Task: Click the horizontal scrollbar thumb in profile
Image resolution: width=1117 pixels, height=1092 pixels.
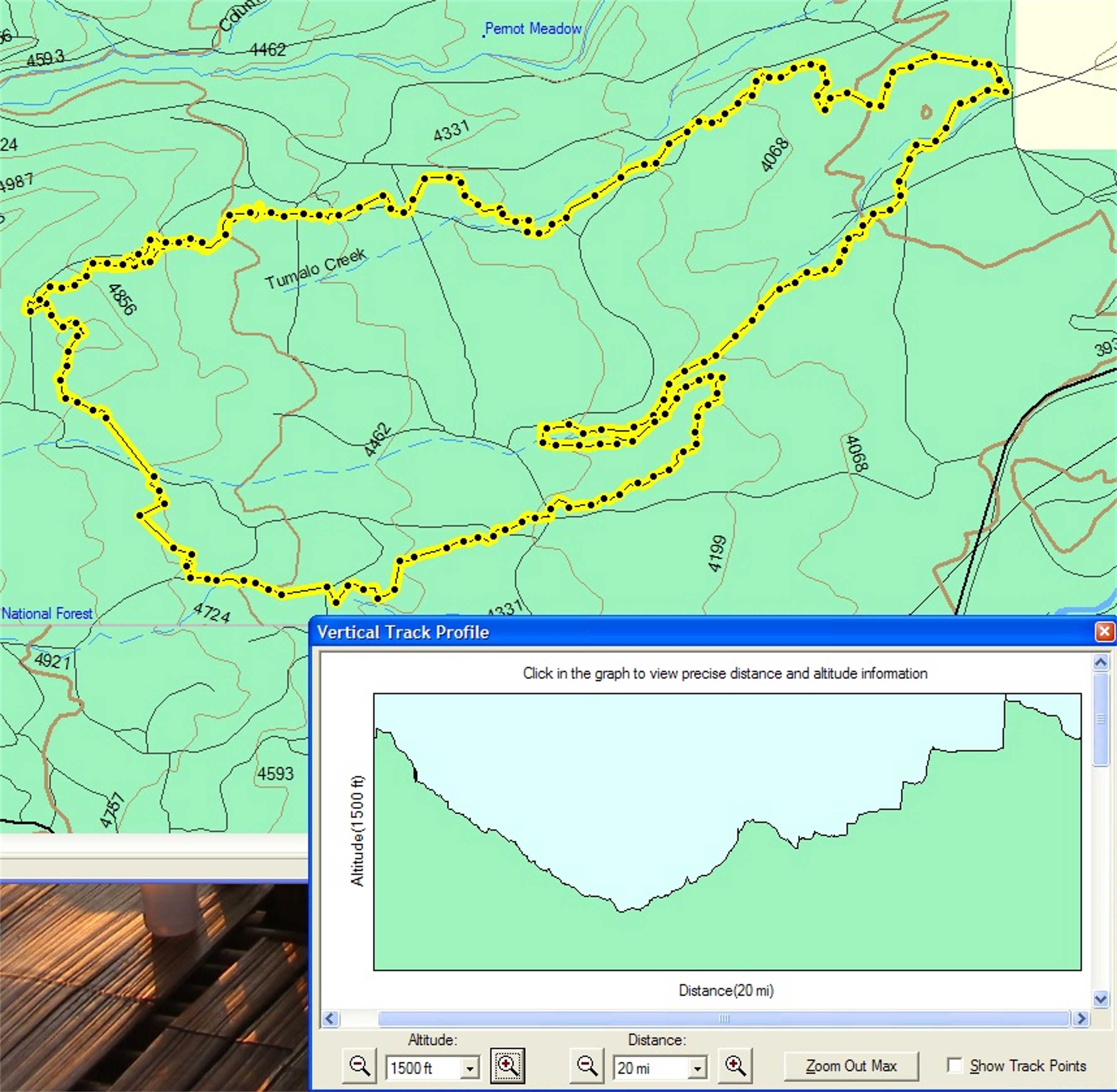Action: pyautogui.click(x=724, y=1019)
